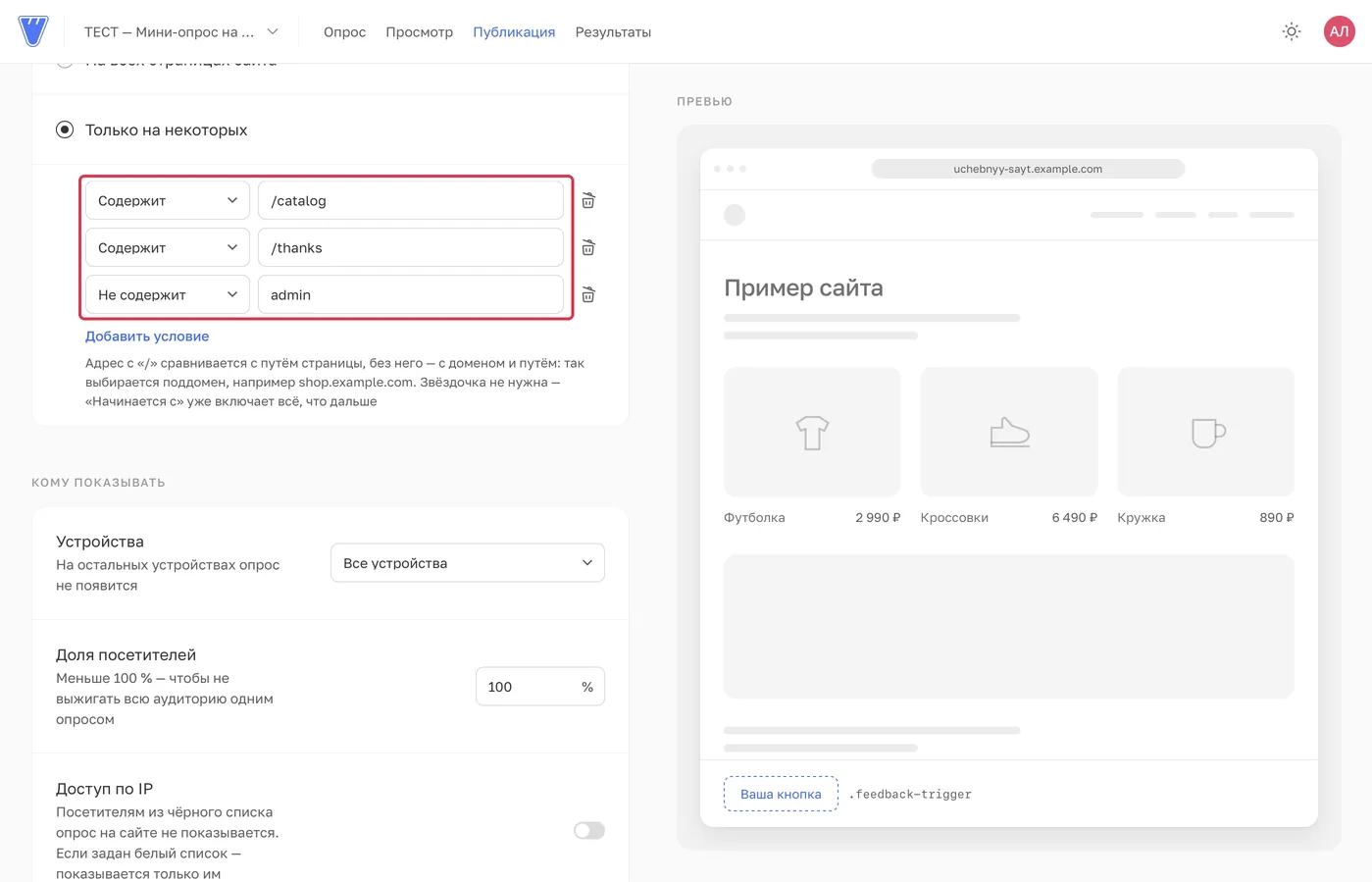Select the 'Только на некоторых' radio option
Image resolution: width=1372 pixels, height=882 pixels.
65,130
